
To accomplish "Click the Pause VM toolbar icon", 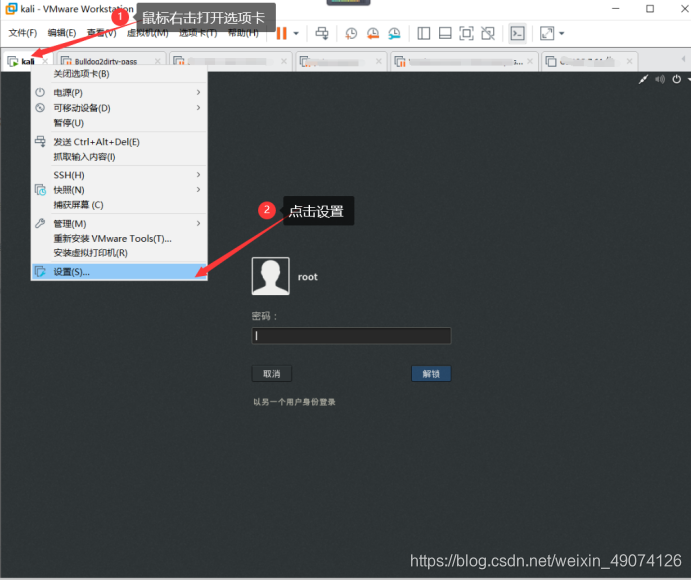I will [x=282, y=33].
